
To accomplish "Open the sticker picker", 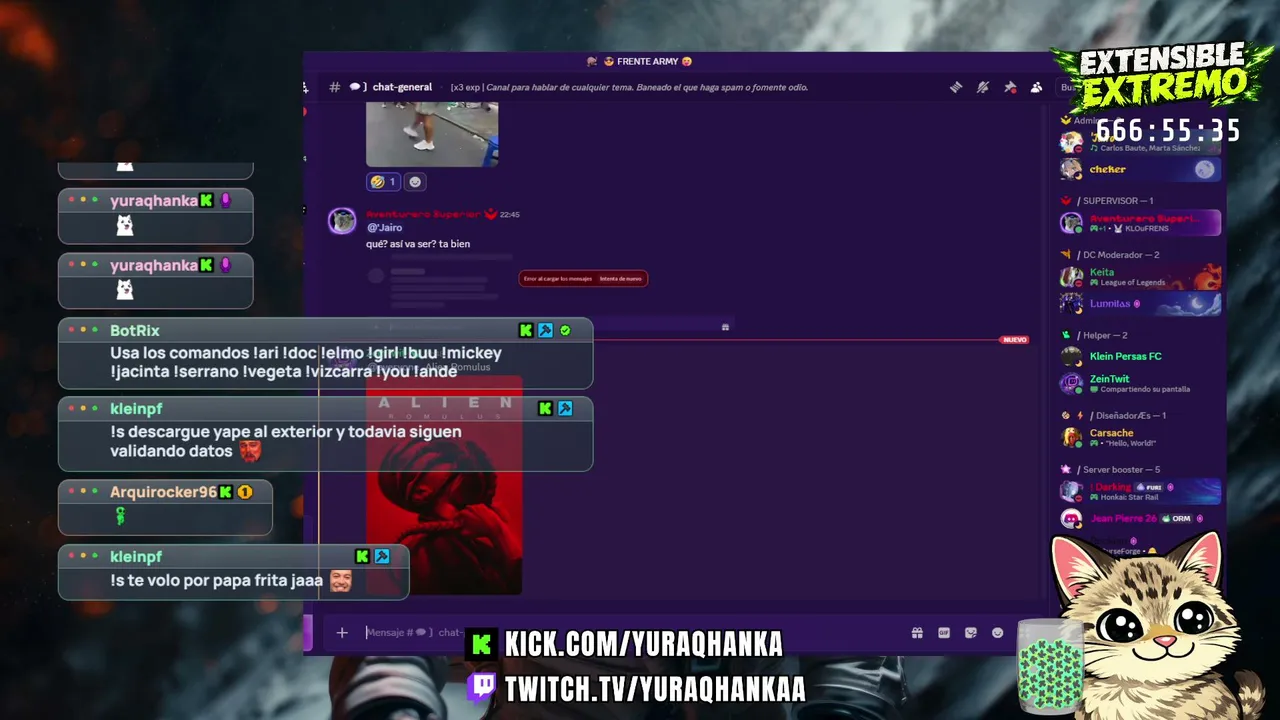I will [970, 633].
